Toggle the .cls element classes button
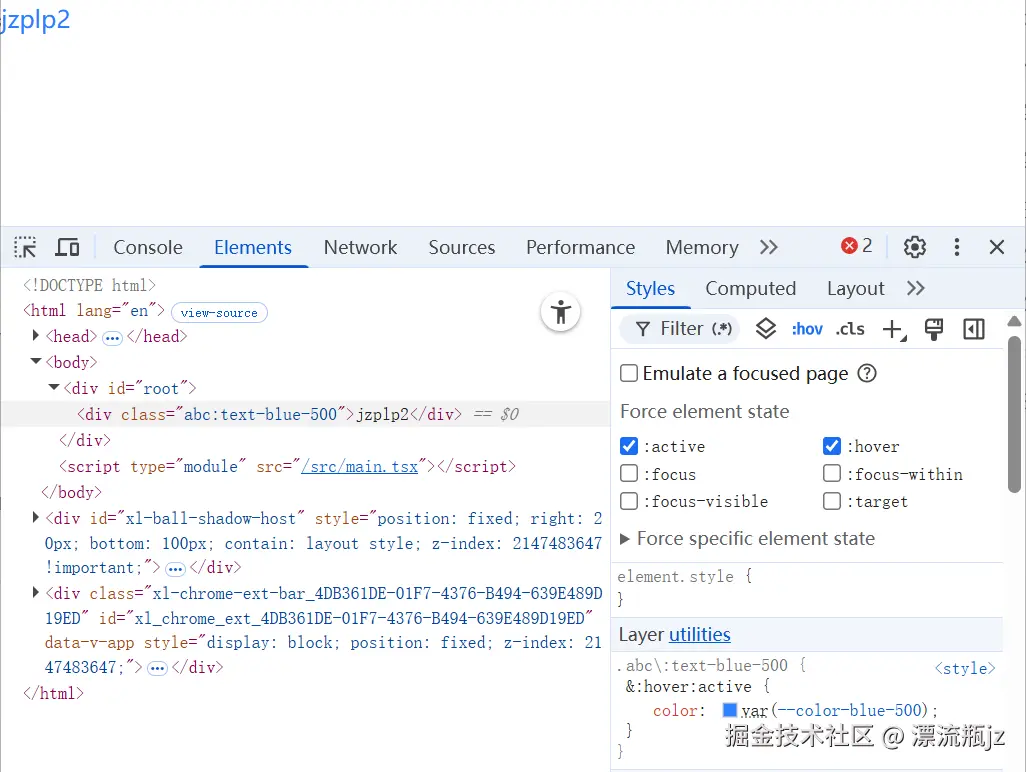Image resolution: width=1026 pixels, height=772 pixels. point(850,329)
